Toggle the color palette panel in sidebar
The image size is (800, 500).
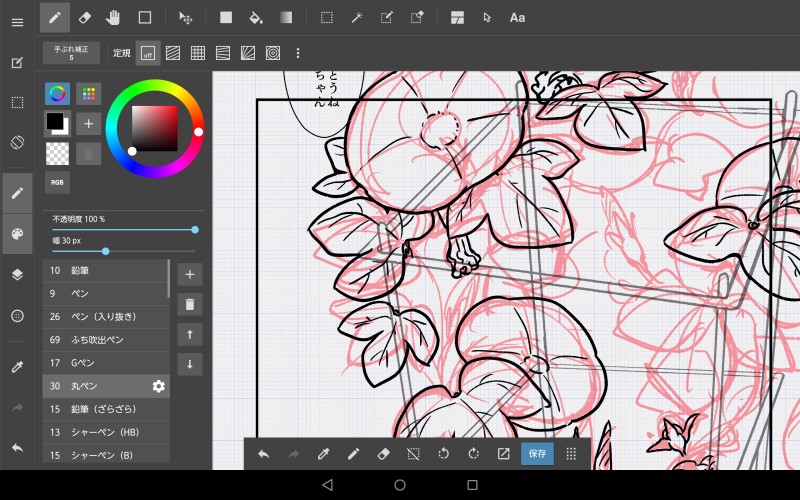point(17,234)
